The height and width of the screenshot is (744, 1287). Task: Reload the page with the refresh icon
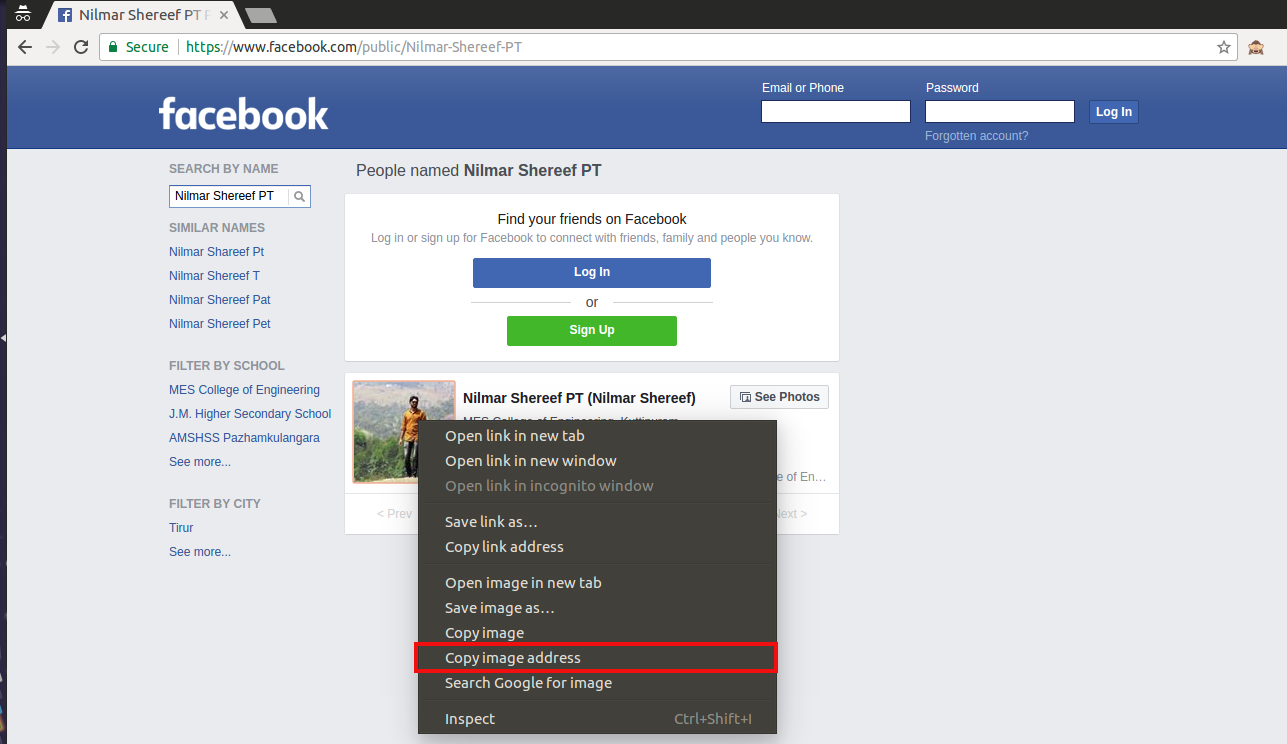81,47
